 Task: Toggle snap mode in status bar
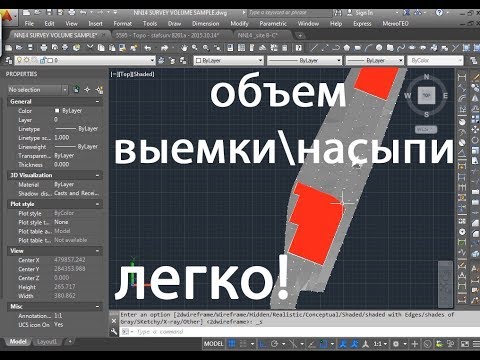243,344
